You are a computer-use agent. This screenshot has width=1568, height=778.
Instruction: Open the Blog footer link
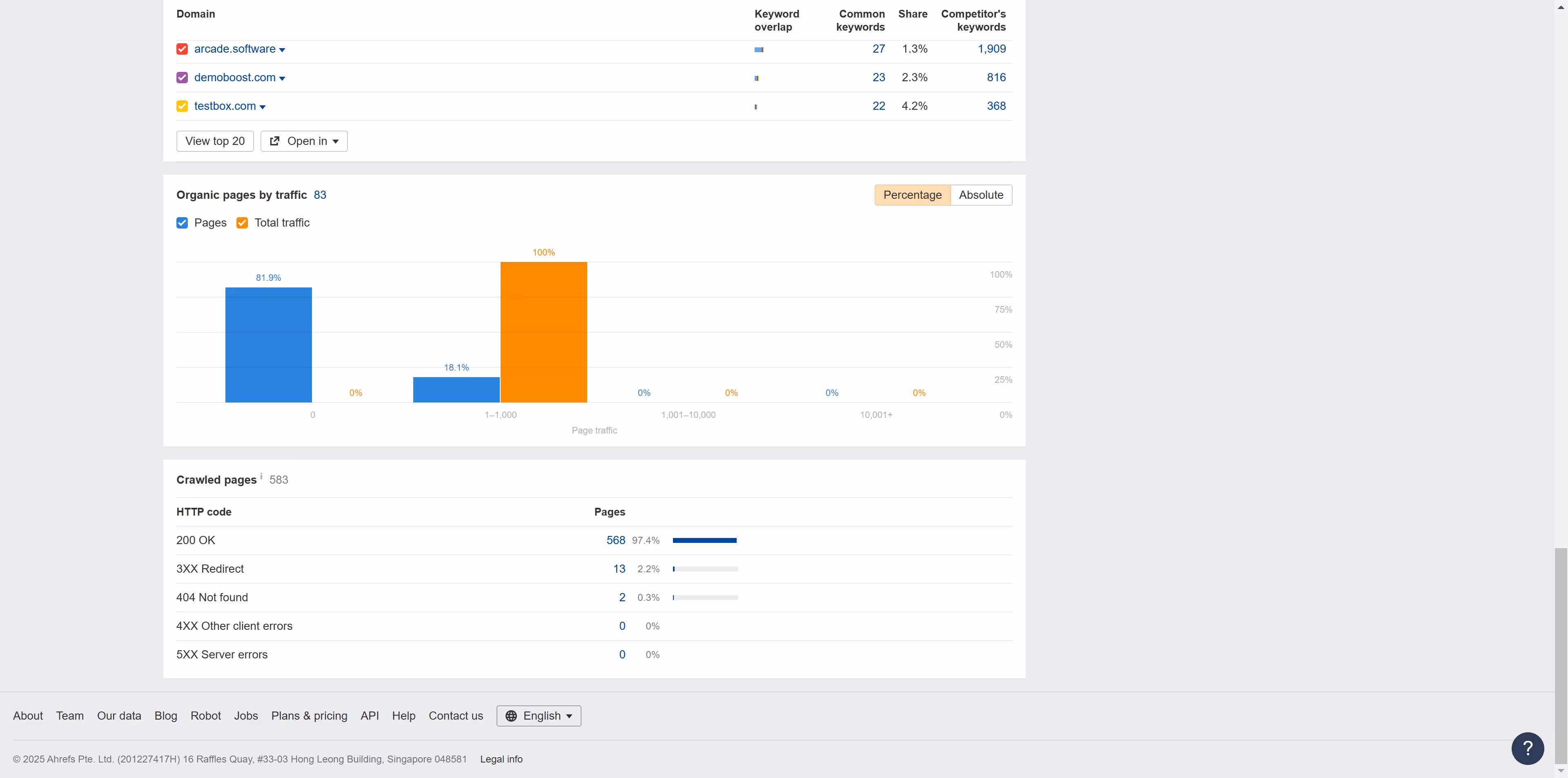pyautogui.click(x=165, y=716)
